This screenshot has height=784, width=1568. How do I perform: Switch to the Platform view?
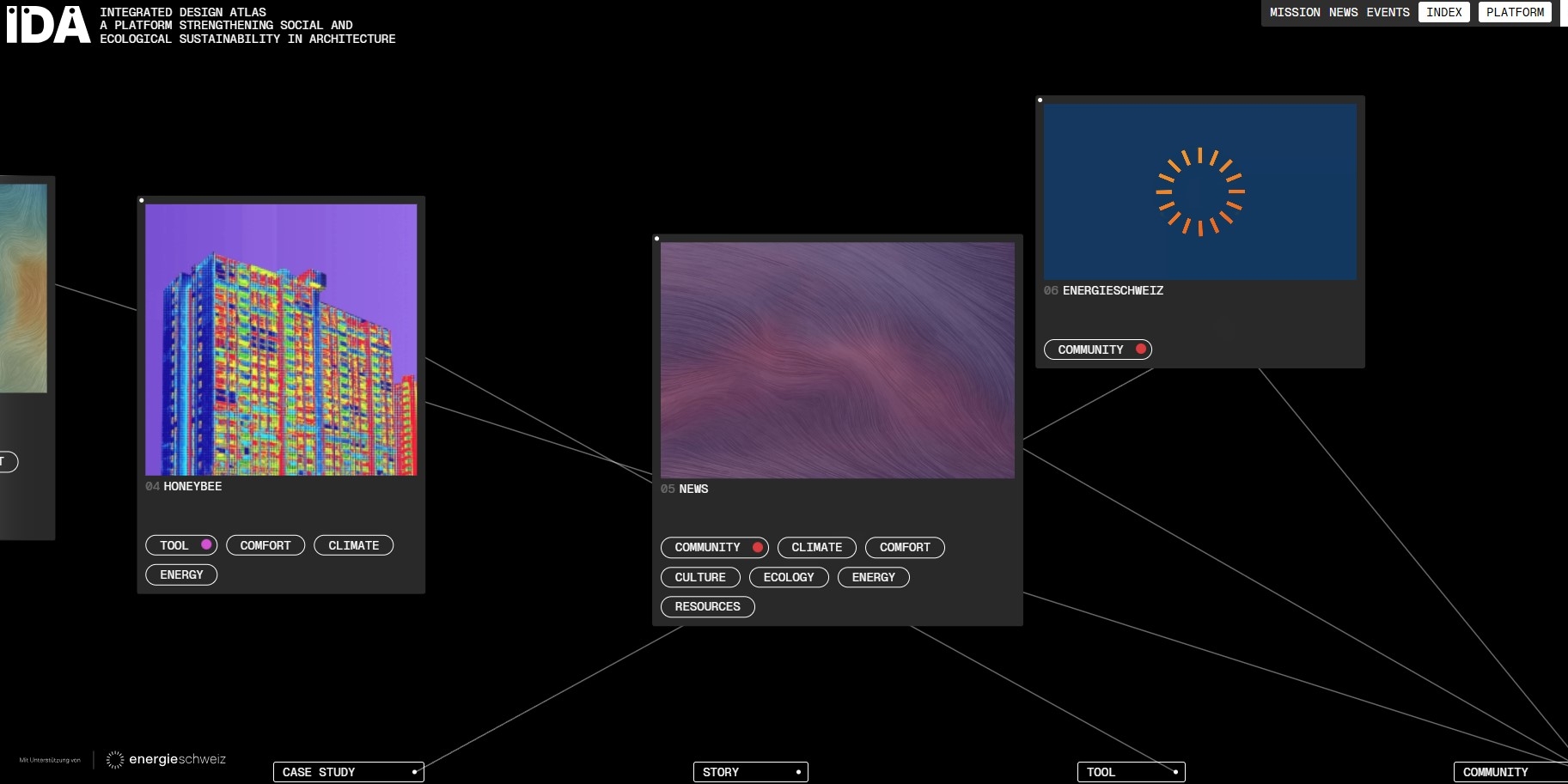click(x=1515, y=12)
